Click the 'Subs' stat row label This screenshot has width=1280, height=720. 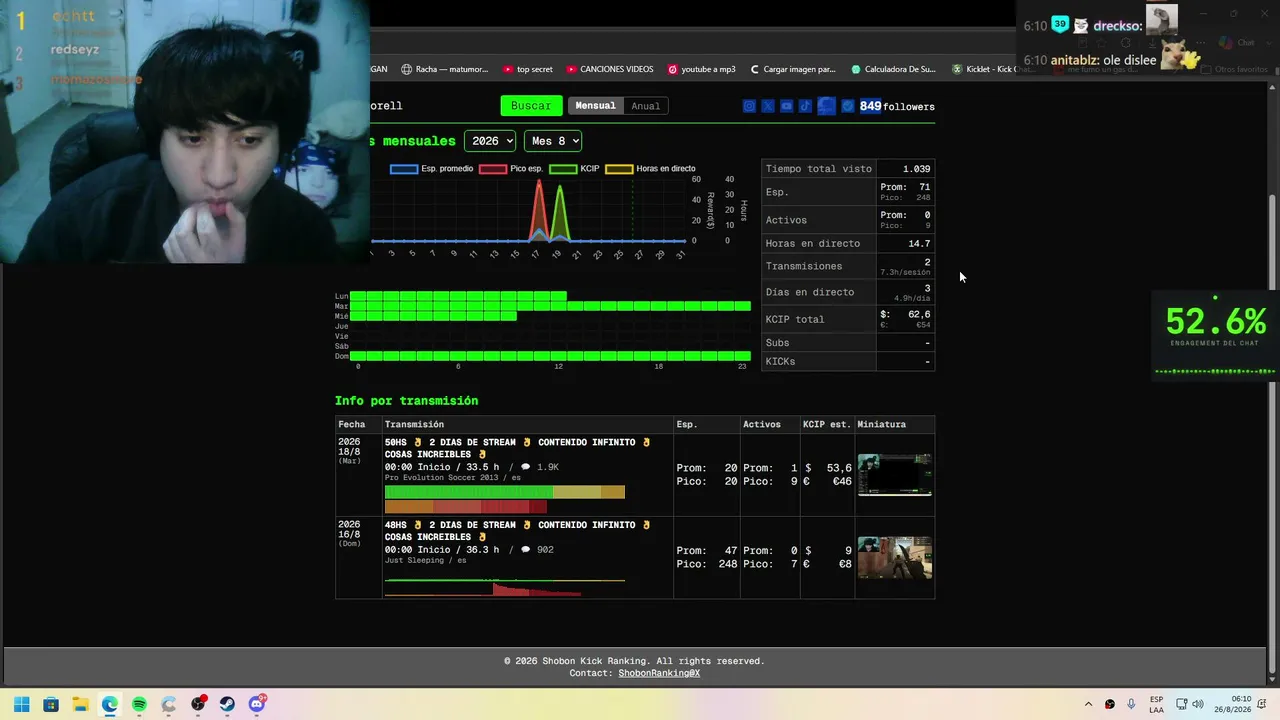click(x=777, y=343)
